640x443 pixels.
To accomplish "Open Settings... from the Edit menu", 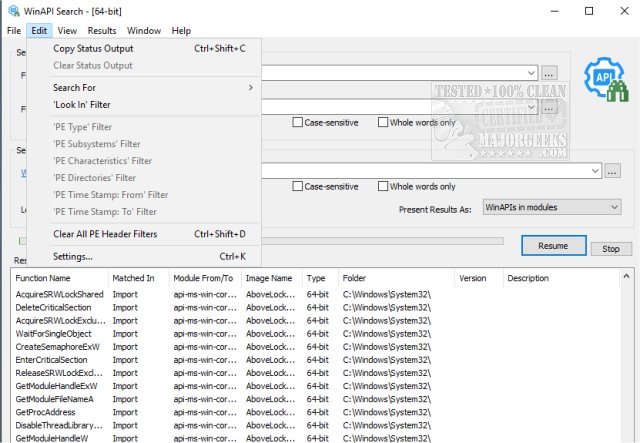I will pos(144,257).
